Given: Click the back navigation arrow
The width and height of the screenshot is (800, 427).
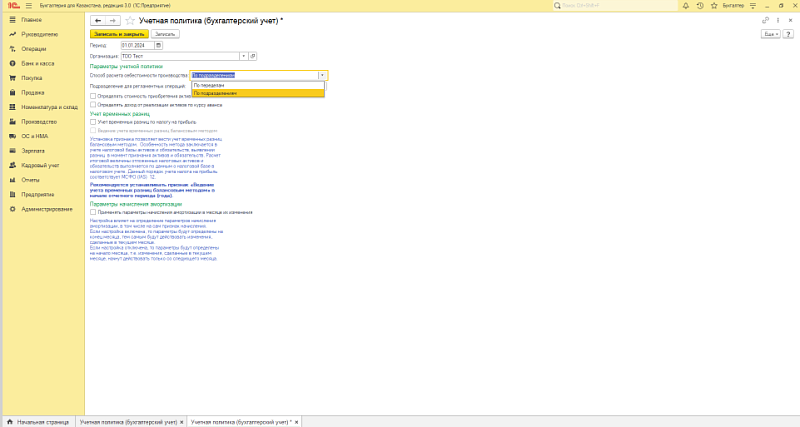Looking at the screenshot, I should 97,20.
